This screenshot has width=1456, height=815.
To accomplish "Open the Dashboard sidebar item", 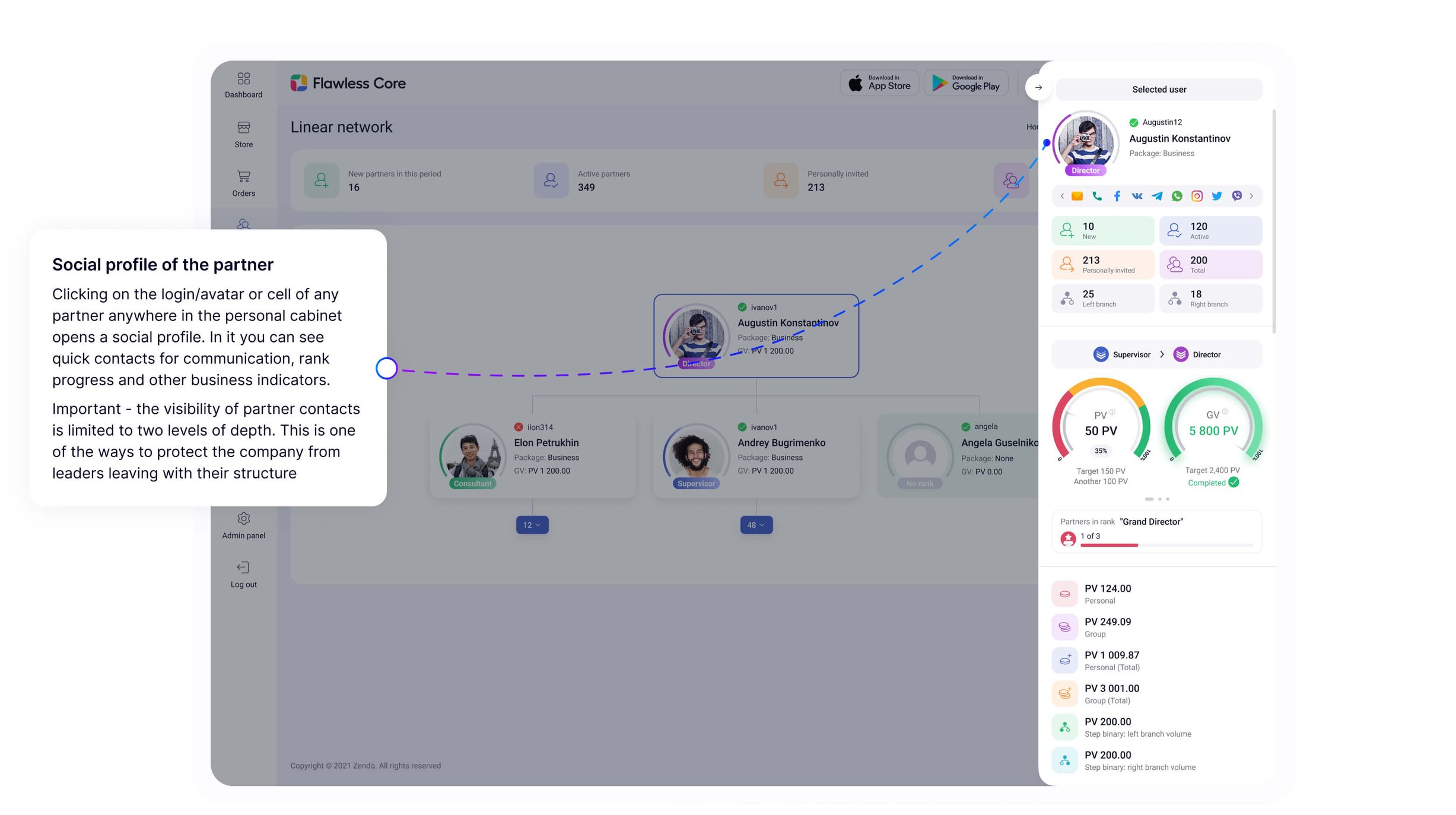I will click(243, 85).
